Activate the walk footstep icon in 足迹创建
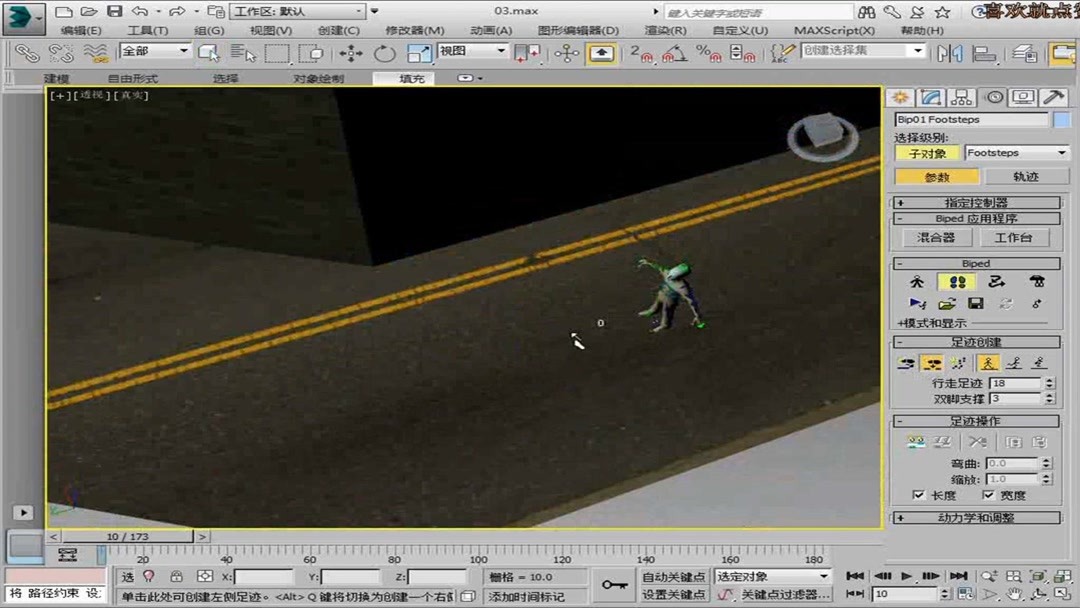The width and height of the screenshot is (1080, 608). point(988,364)
